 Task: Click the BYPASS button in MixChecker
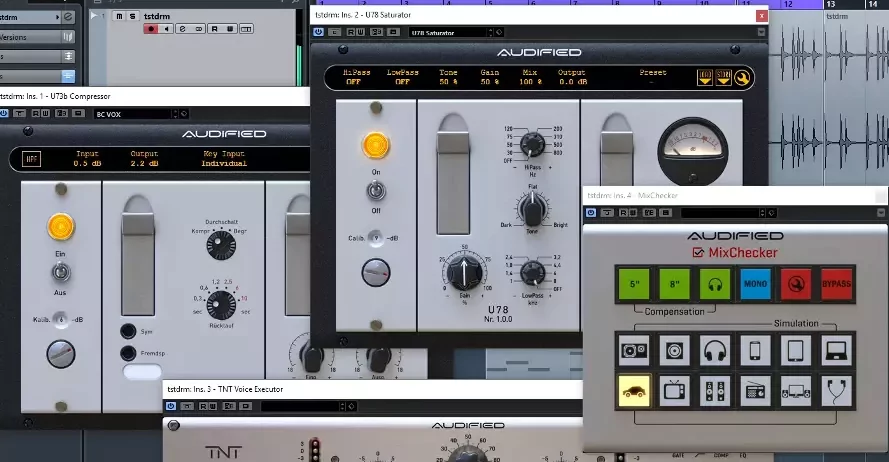[x=836, y=283]
